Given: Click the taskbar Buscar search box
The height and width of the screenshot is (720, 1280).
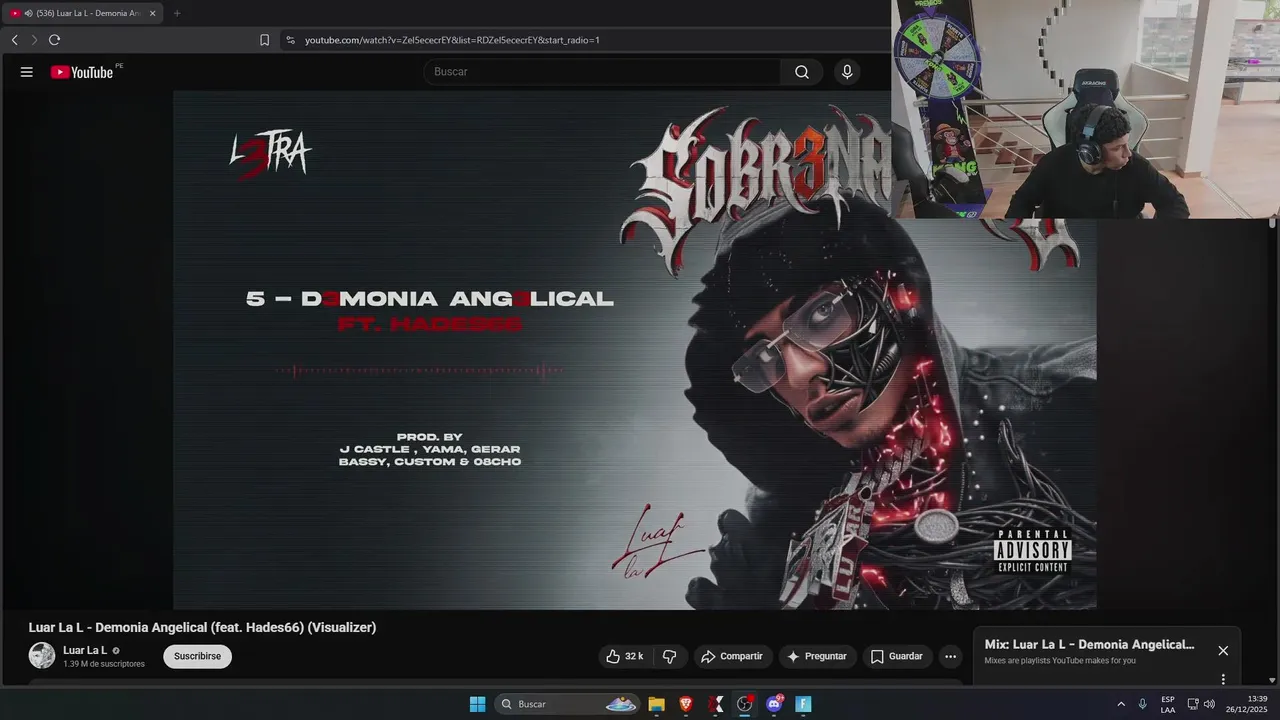Looking at the screenshot, I should pyautogui.click(x=567, y=704).
